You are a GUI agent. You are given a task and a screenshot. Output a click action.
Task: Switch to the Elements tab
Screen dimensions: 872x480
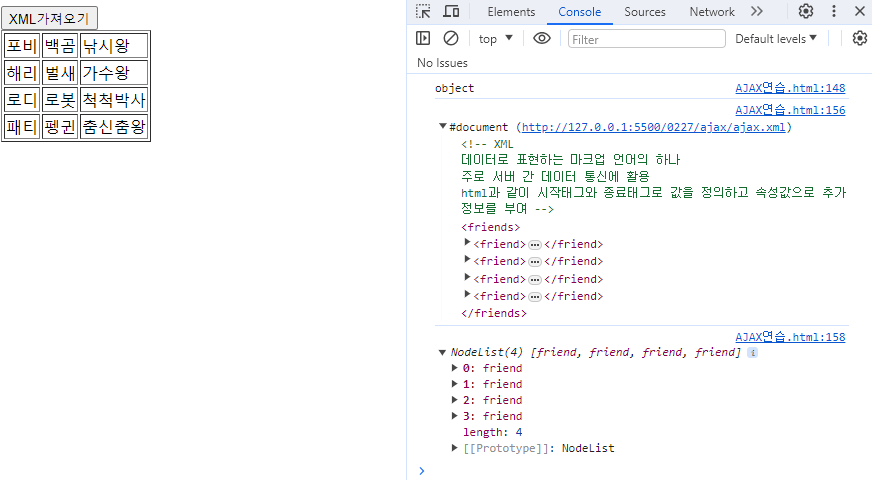tap(511, 12)
